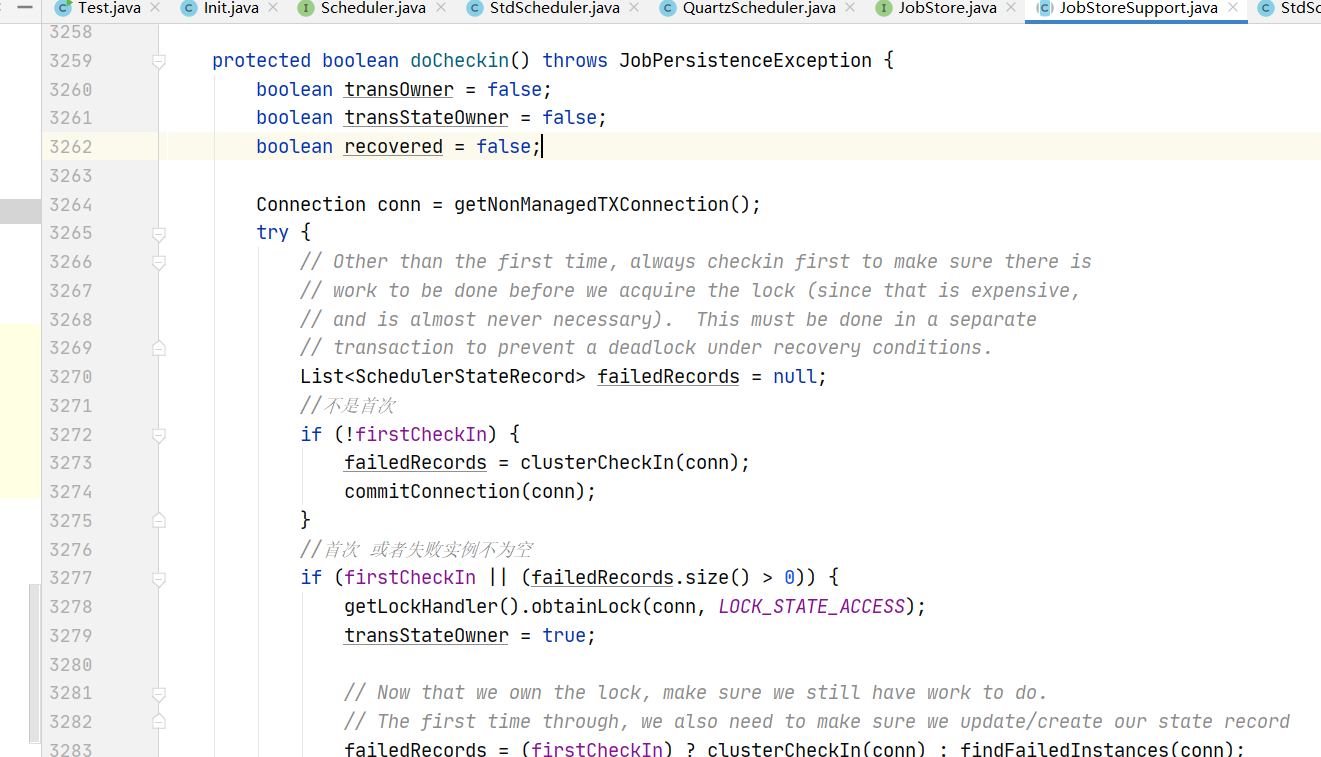Viewport: 1321px width, 757px height.
Task: Fold the comment block starting line 3266
Action: [158, 262]
